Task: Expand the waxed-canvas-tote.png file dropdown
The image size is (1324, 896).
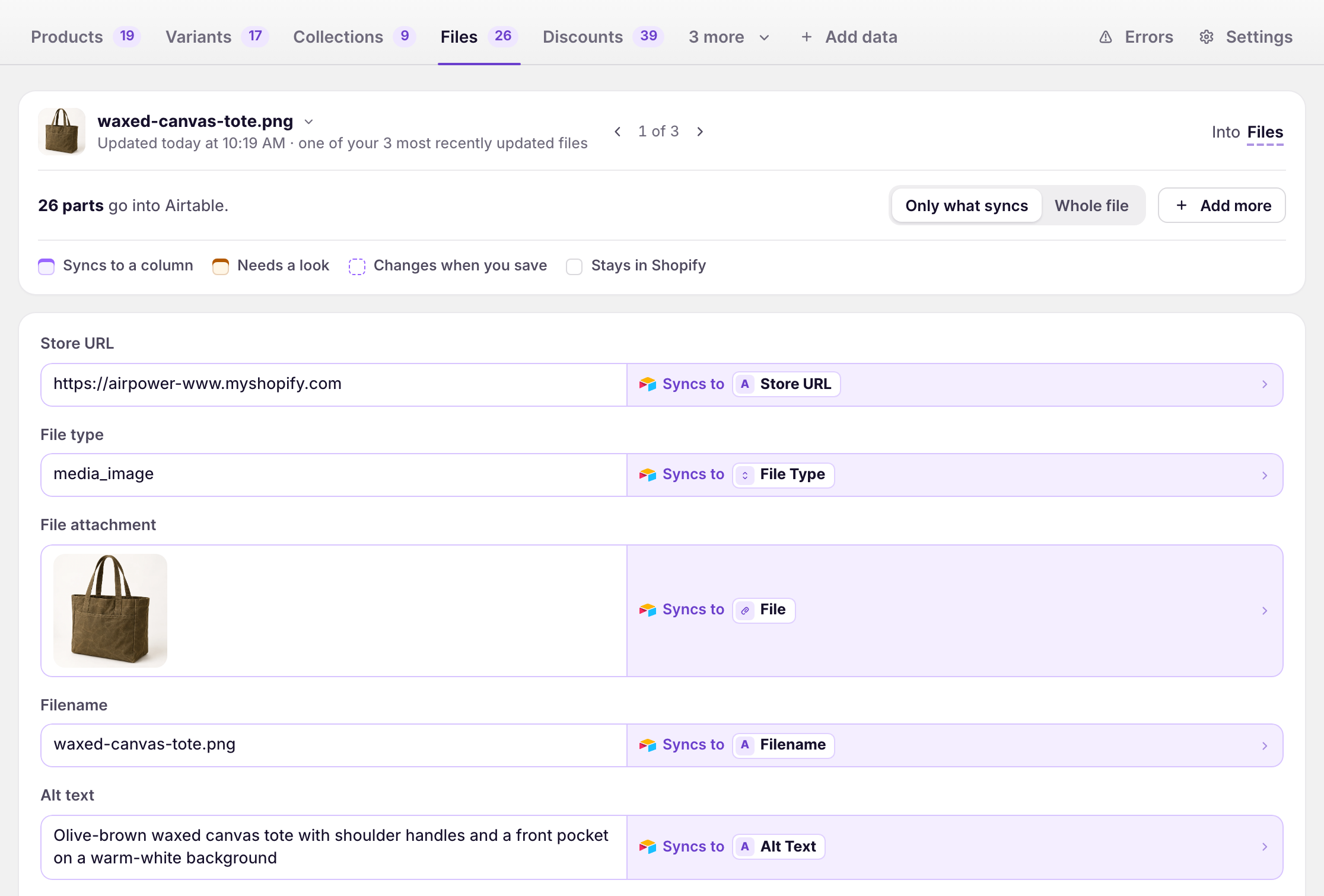Action: [308, 122]
